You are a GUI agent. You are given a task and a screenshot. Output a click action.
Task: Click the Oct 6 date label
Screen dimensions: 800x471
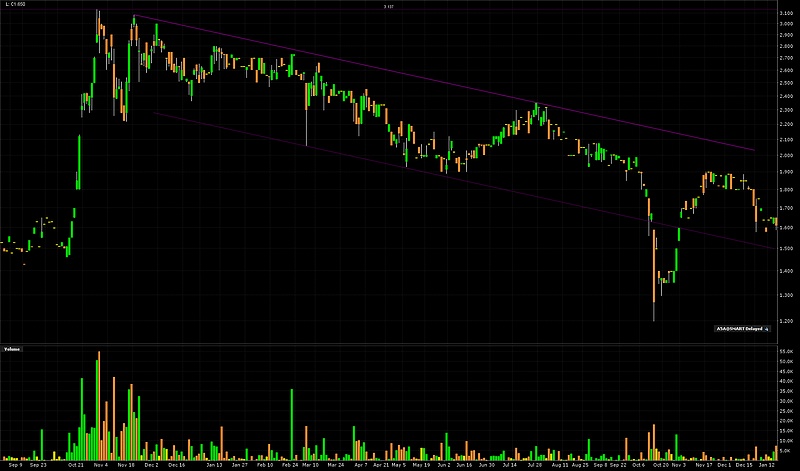[638, 465]
